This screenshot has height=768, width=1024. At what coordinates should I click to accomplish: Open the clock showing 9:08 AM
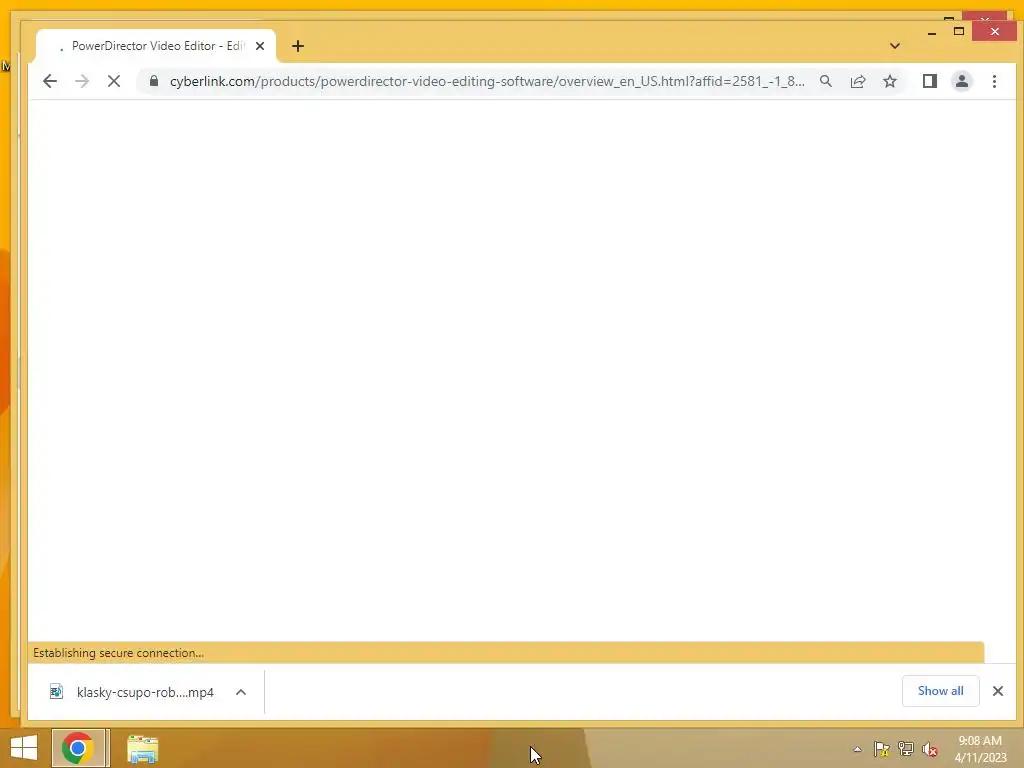[x=980, y=749]
